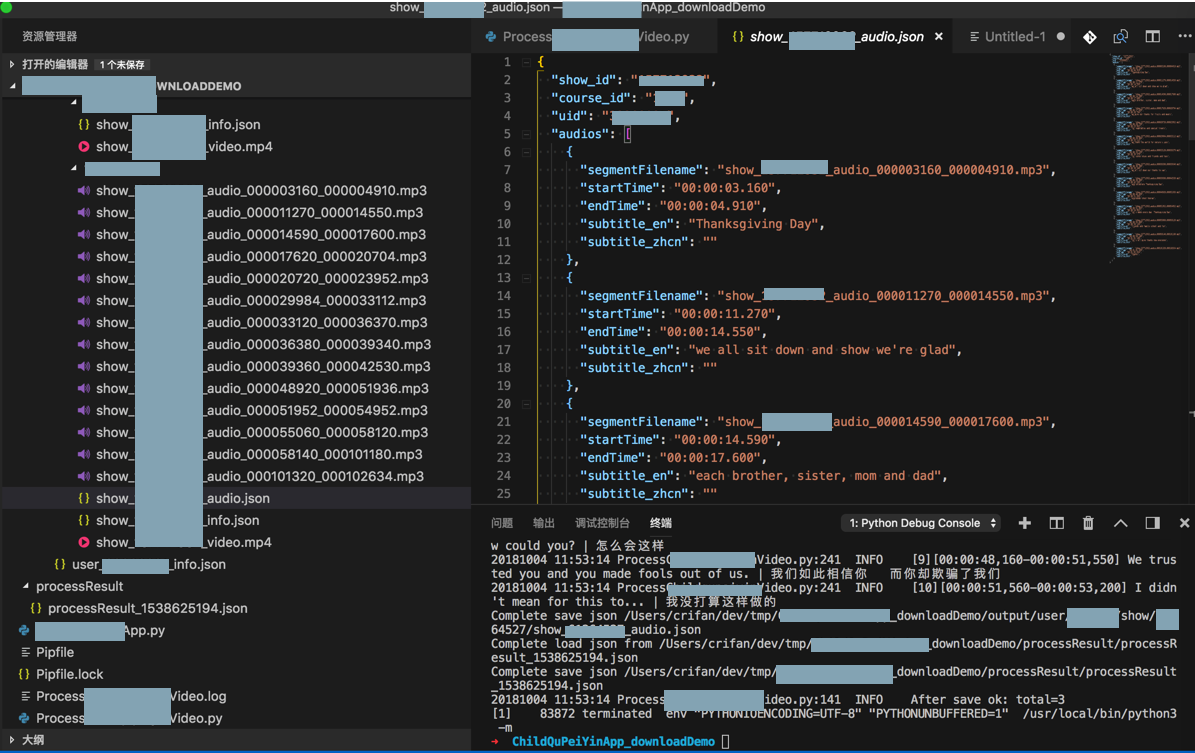Open the Git changes icon in editor toolbar
This screenshot has width=1195, height=753.
[1090, 37]
